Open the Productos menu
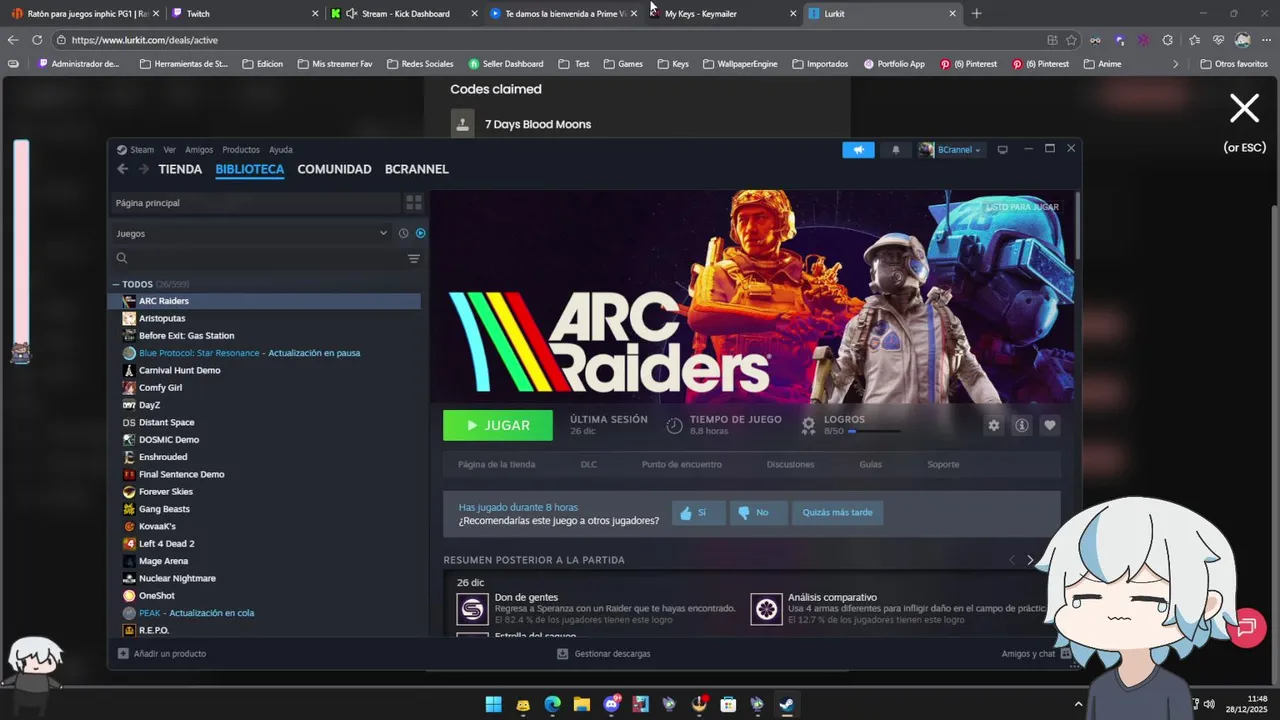This screenshot has width=1280, height=720. (241, 150)
